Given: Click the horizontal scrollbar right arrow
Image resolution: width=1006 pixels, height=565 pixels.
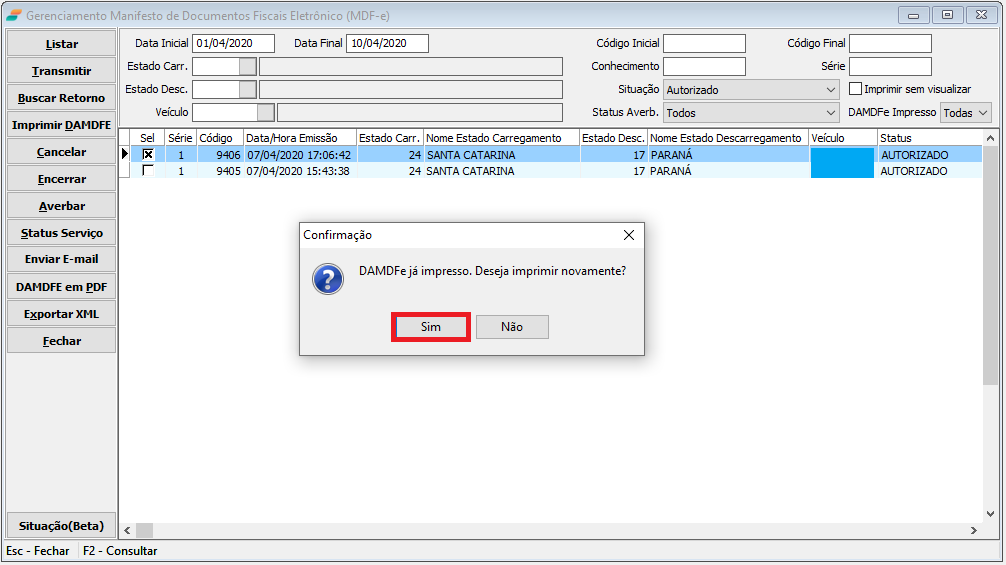Looking at the screenshot, I should pyautogui.click(x=974, y=530).
